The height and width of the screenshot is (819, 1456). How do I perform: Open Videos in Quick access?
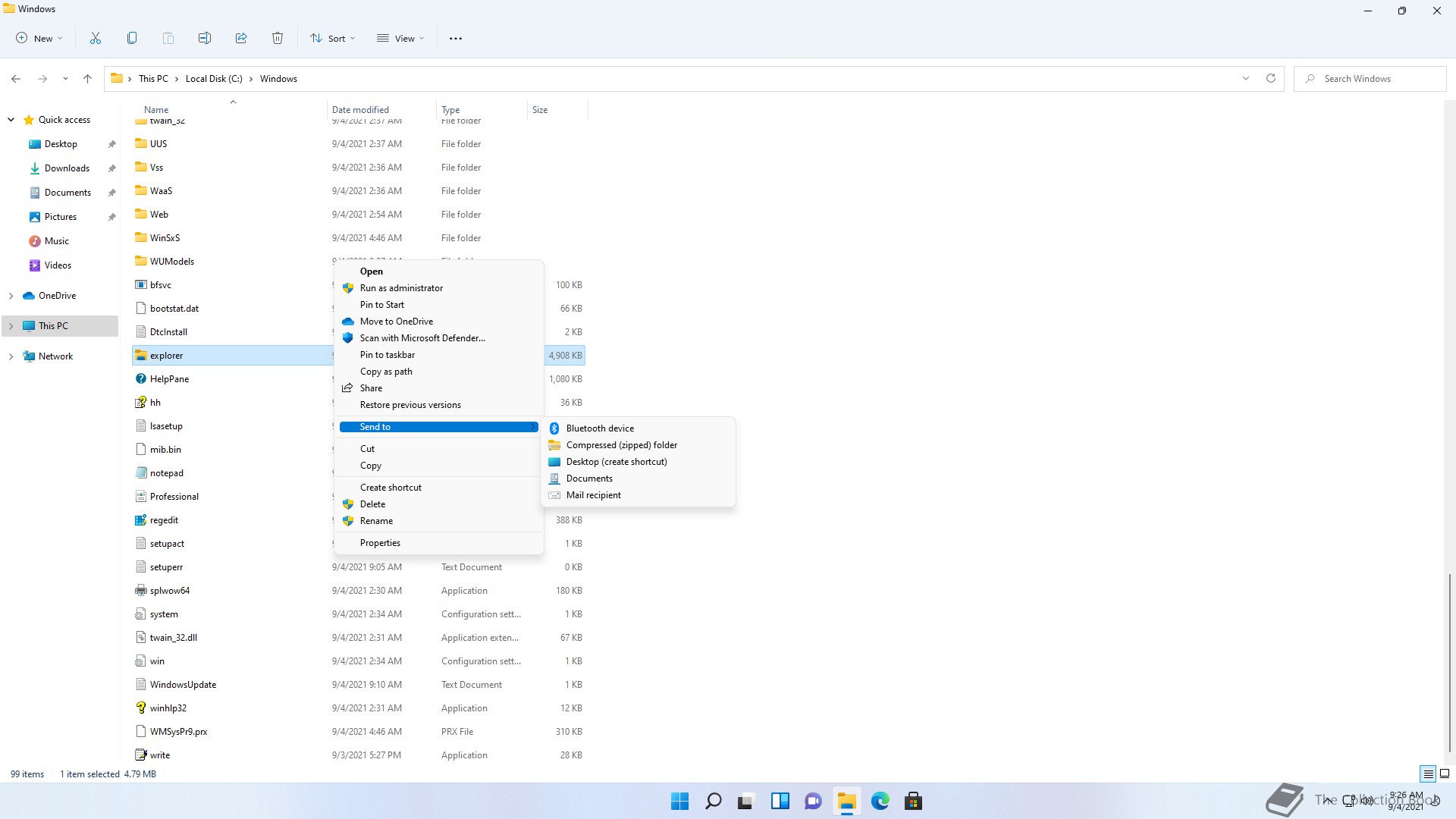[x=58, y=265]
